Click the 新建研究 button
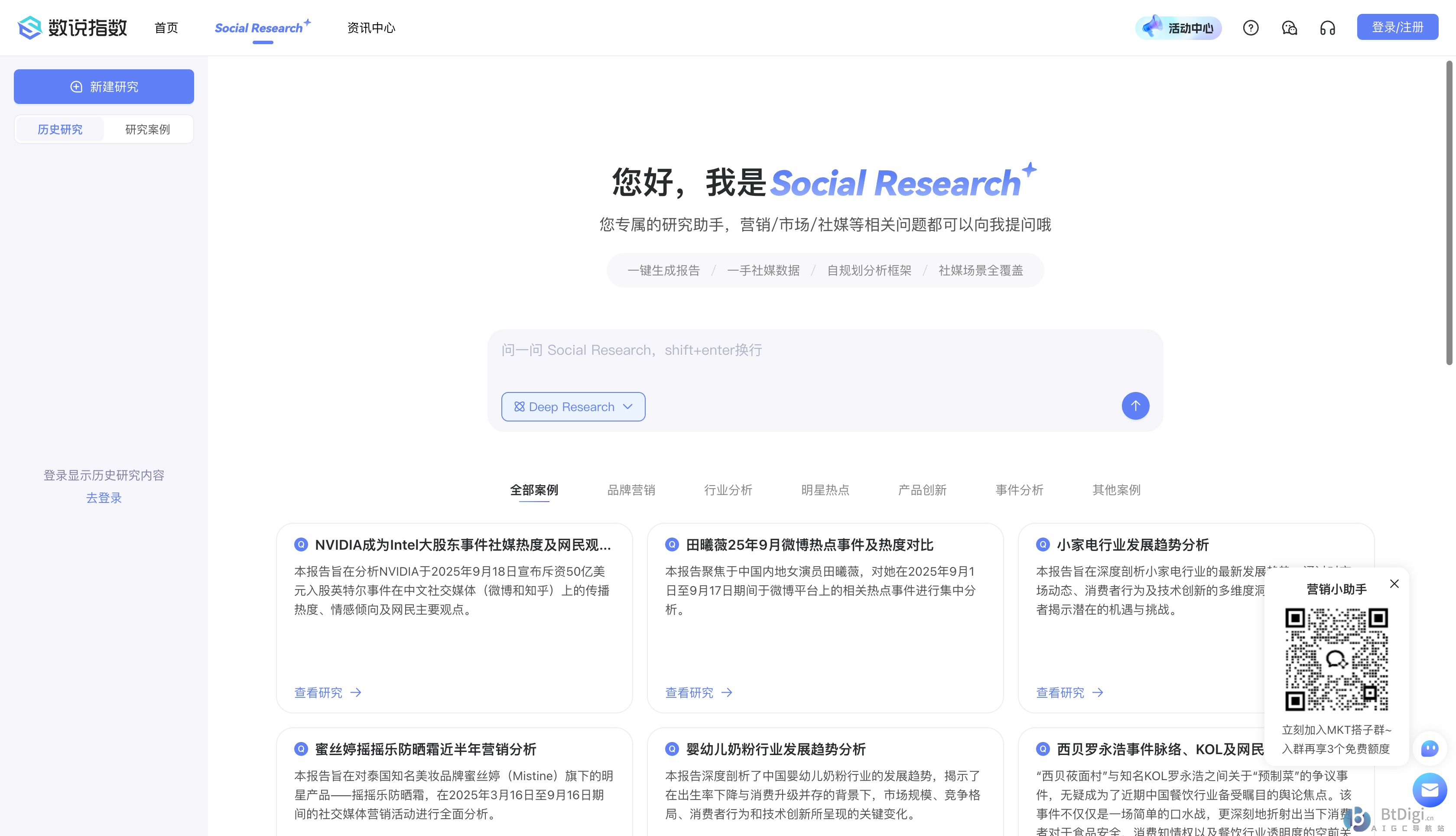 click(x=104, y=87)
